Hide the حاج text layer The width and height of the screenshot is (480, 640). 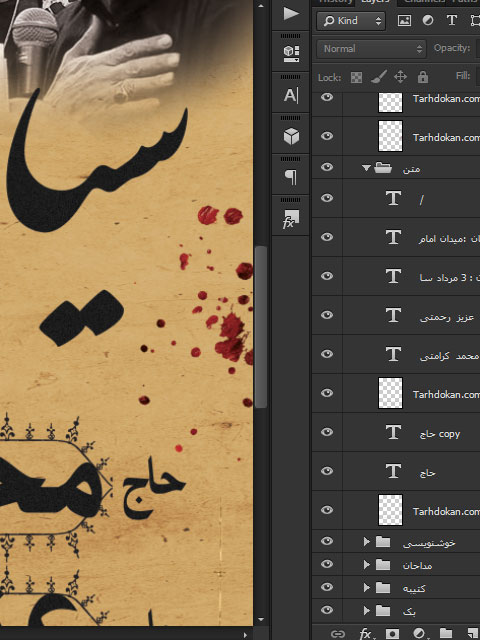(327, 471)
